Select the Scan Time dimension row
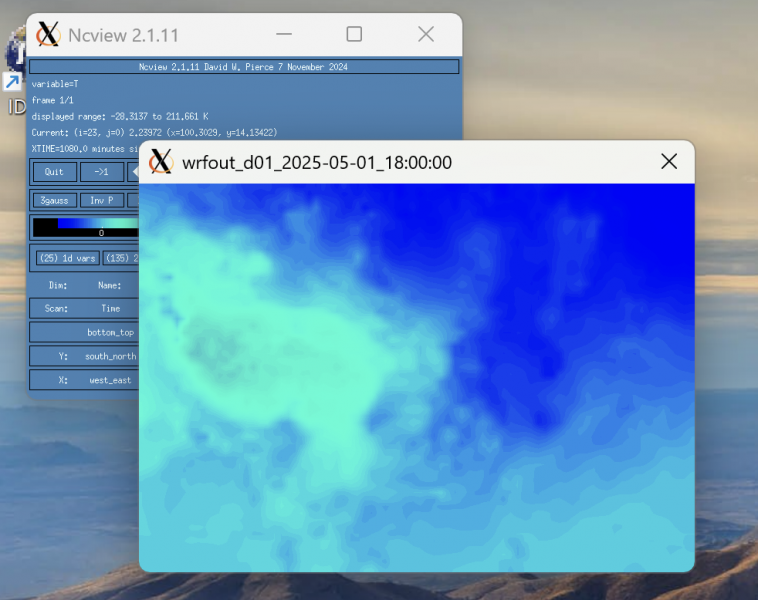 (x=85, y=308)
